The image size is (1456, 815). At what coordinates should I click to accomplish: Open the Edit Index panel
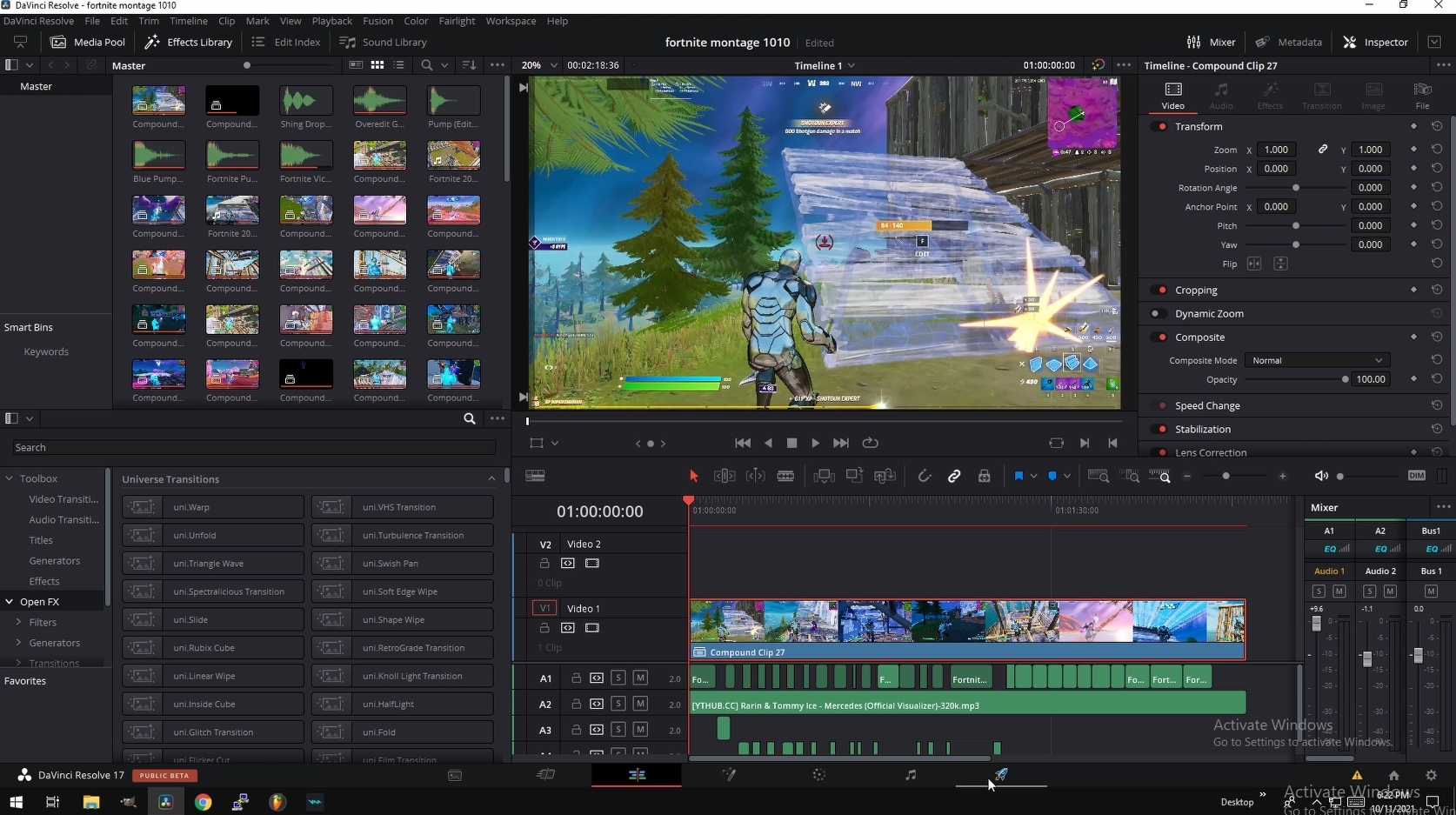coord(286,42)
